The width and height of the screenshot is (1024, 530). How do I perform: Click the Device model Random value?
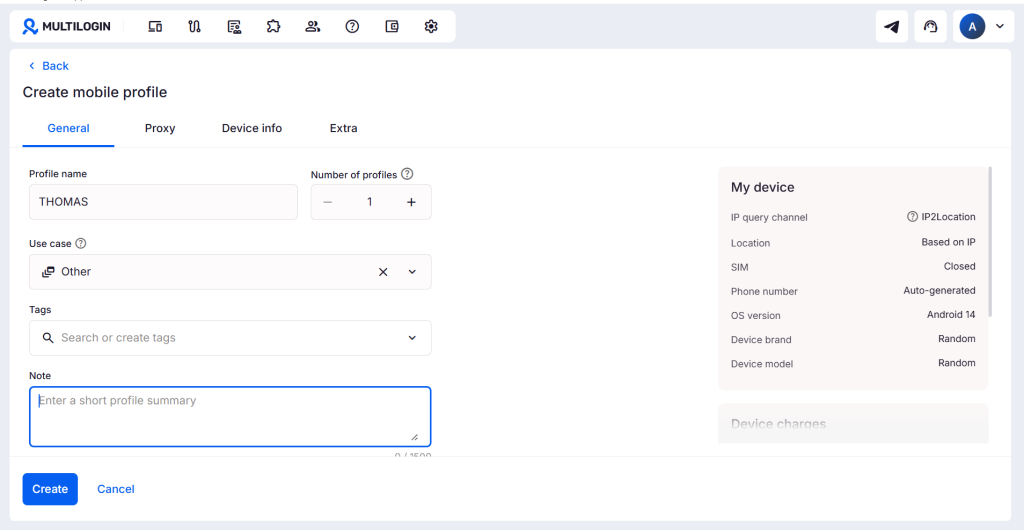[957, 363]
